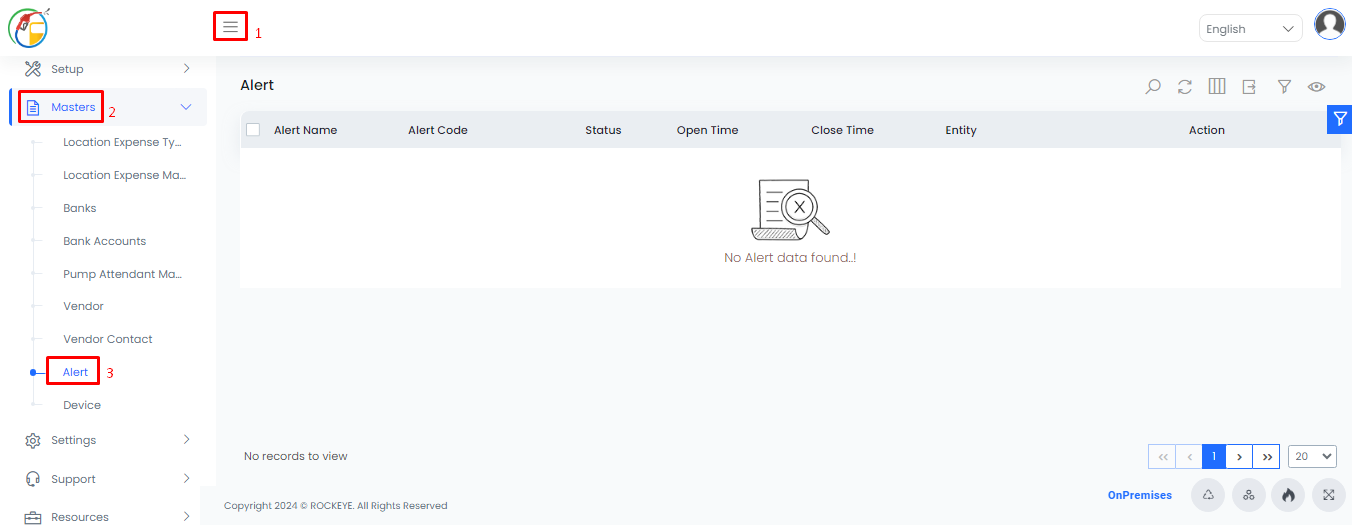The width and height of the screenshot is (1352, 525).
Task: Expand the Setup menu chevron
Action: click(x=186, y=69)
